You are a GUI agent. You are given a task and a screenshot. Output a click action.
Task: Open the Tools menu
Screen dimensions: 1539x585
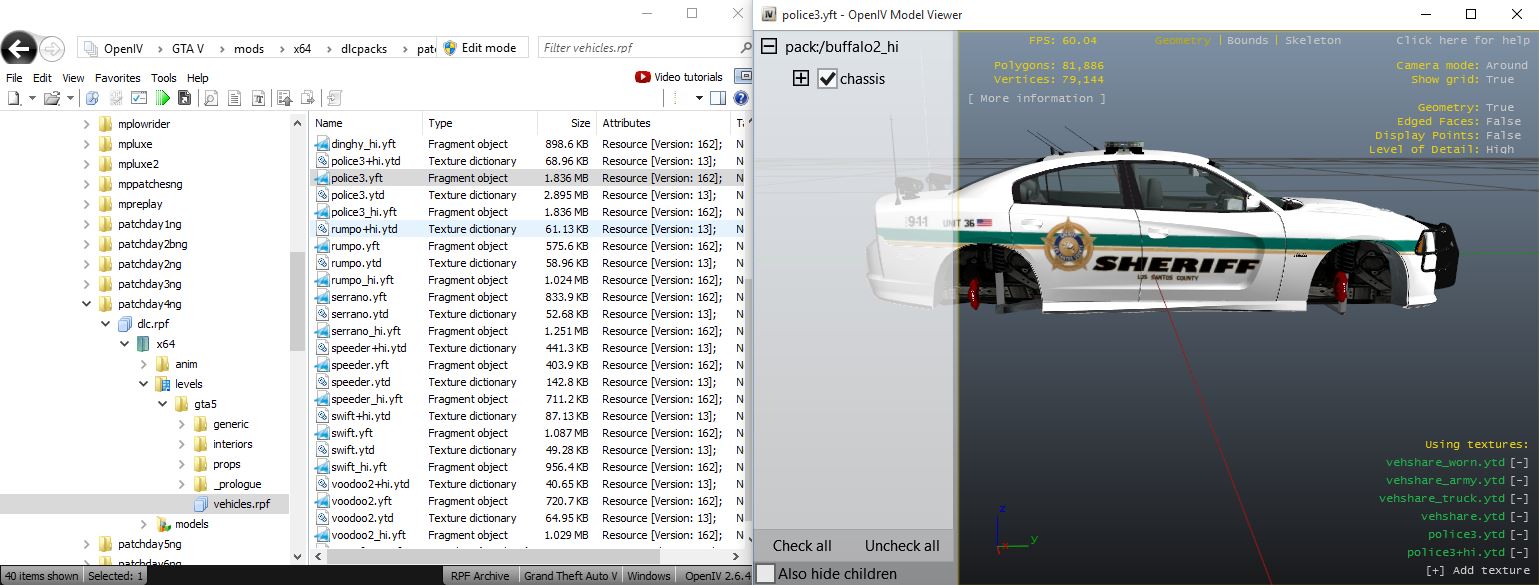(163, 77)
